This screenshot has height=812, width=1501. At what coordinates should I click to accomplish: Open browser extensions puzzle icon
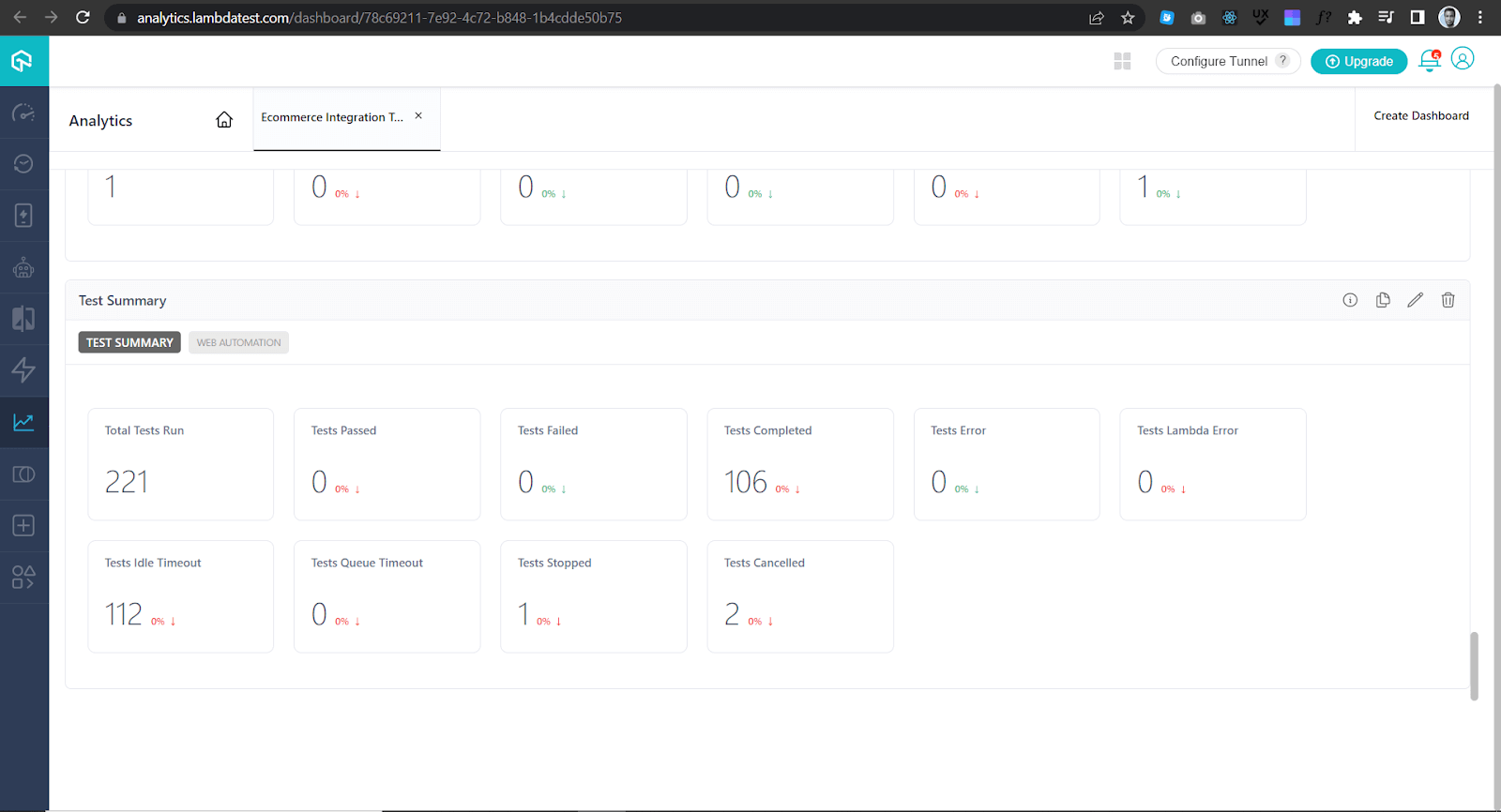(x=1355, y=18)
